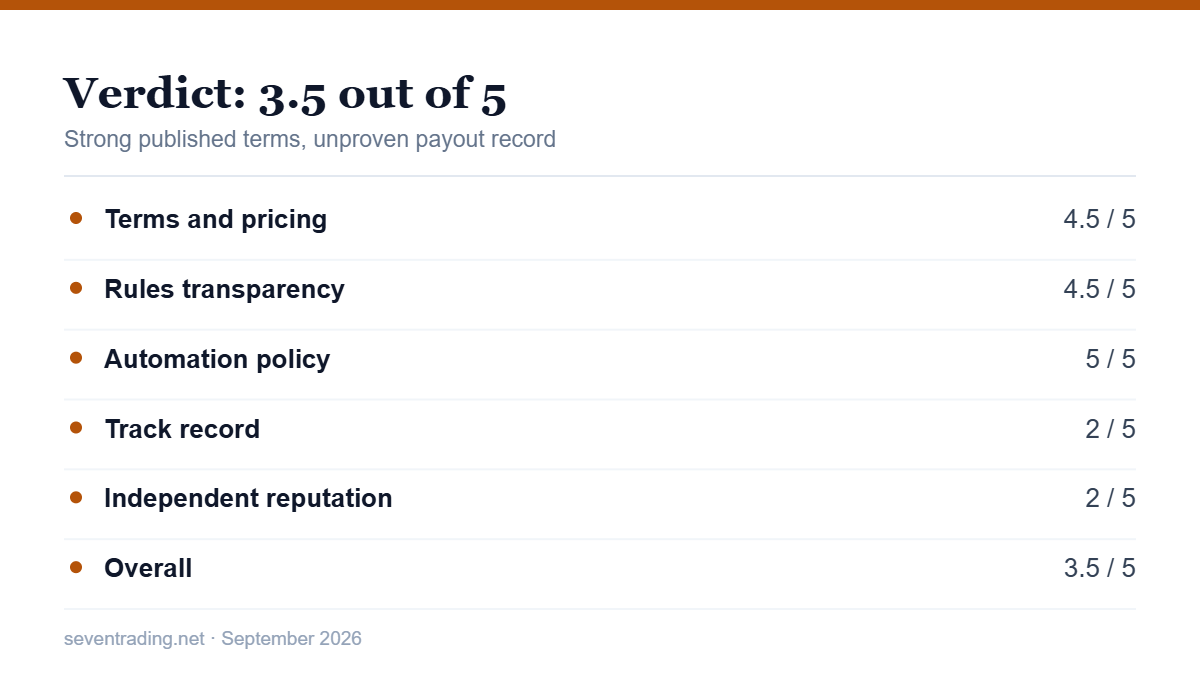Click the bullet beside Track record
This screenshot has width=1200, height=675.
tap(76, 428)
